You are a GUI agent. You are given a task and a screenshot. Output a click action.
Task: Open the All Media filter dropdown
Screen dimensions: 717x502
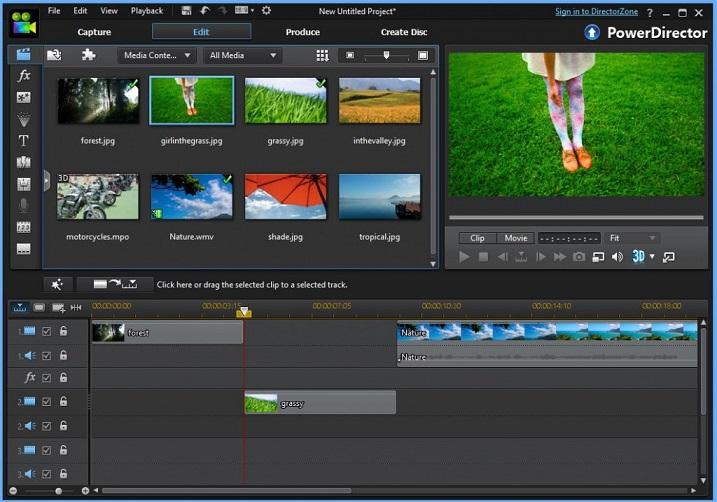[241, 55]
